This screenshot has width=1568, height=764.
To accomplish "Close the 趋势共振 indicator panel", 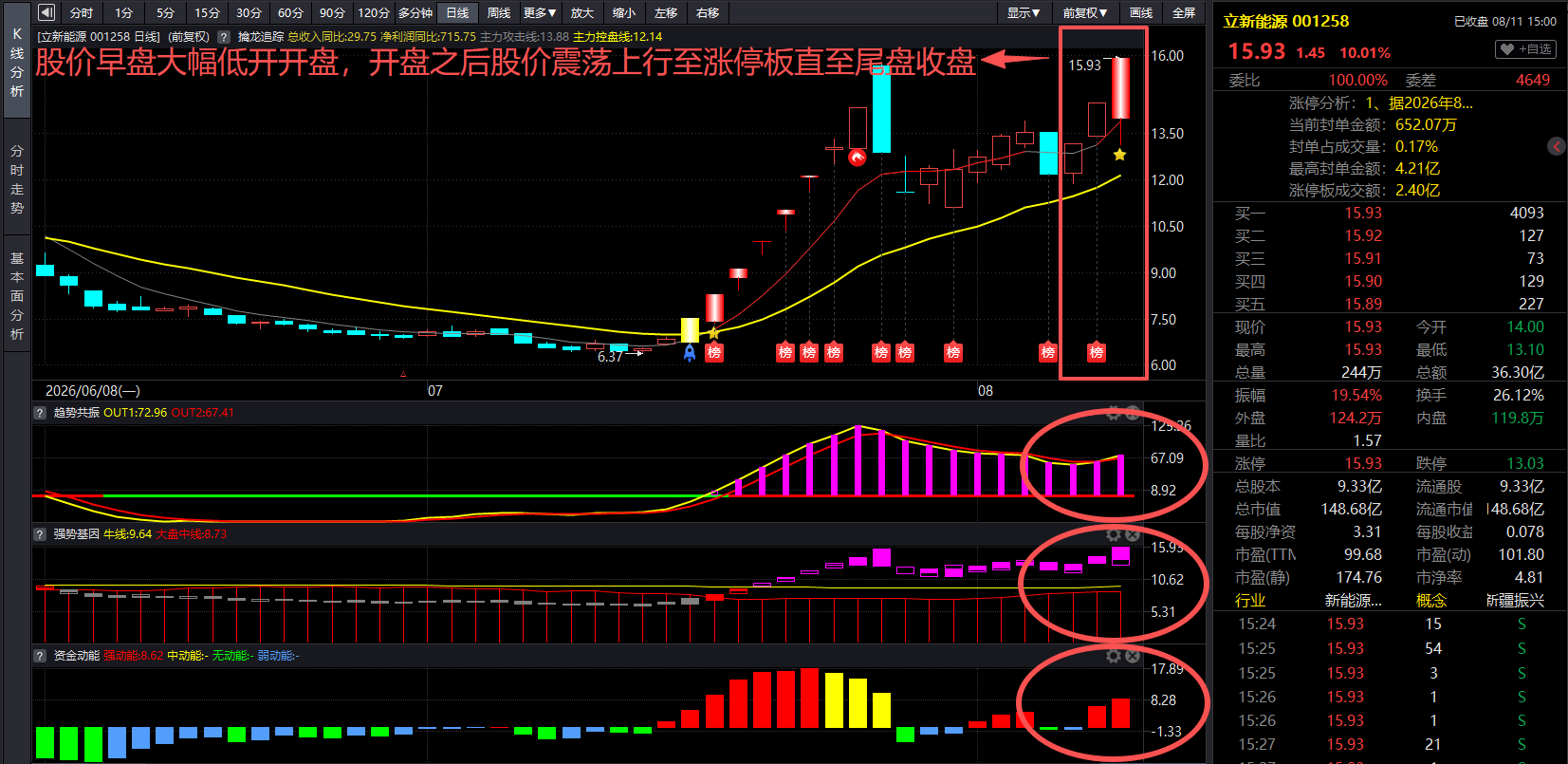I will (x=1132, y=414).
